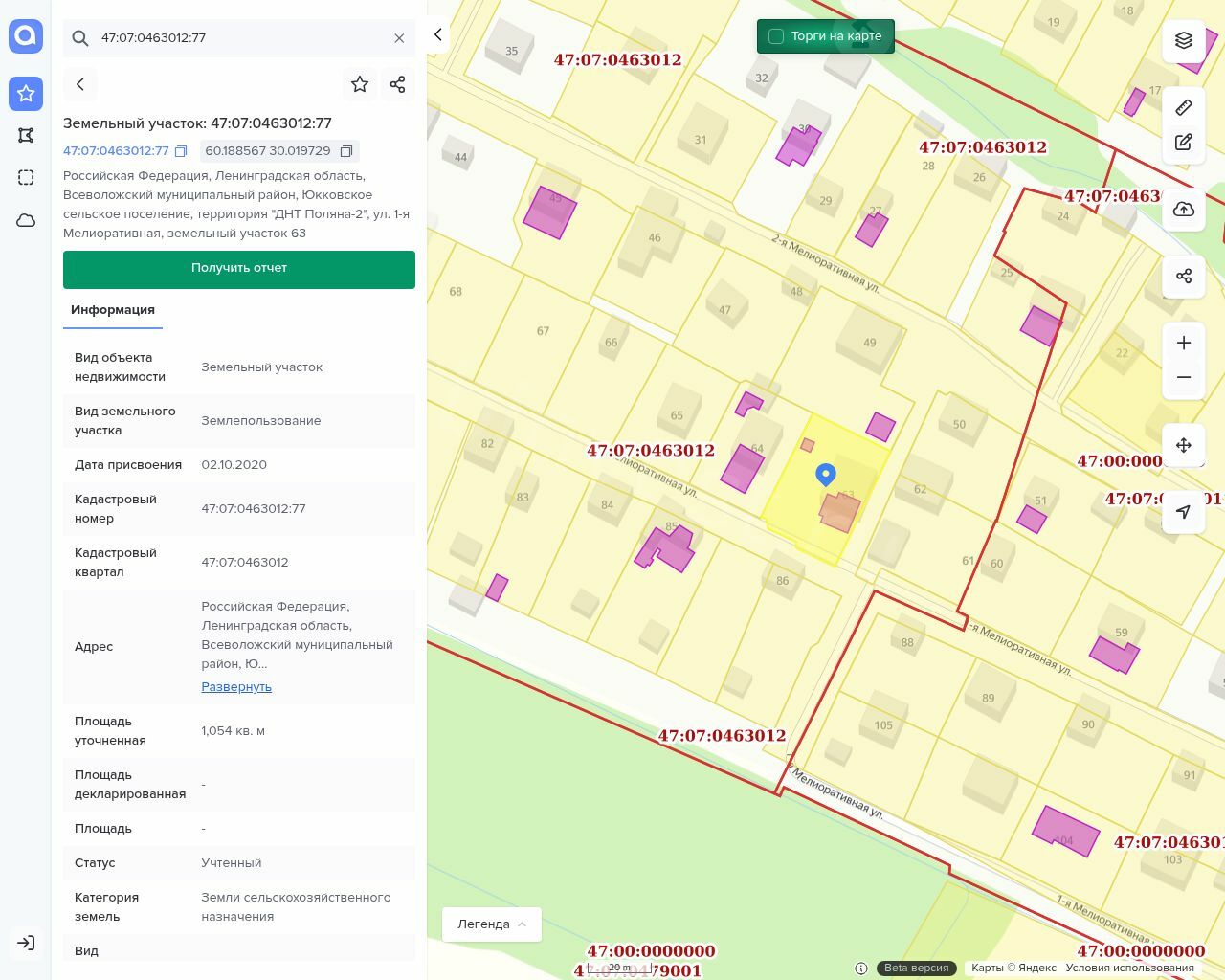Copy the cadastral number 47:07:0463012:77
1225x980 pixels.
pos(181,151)
